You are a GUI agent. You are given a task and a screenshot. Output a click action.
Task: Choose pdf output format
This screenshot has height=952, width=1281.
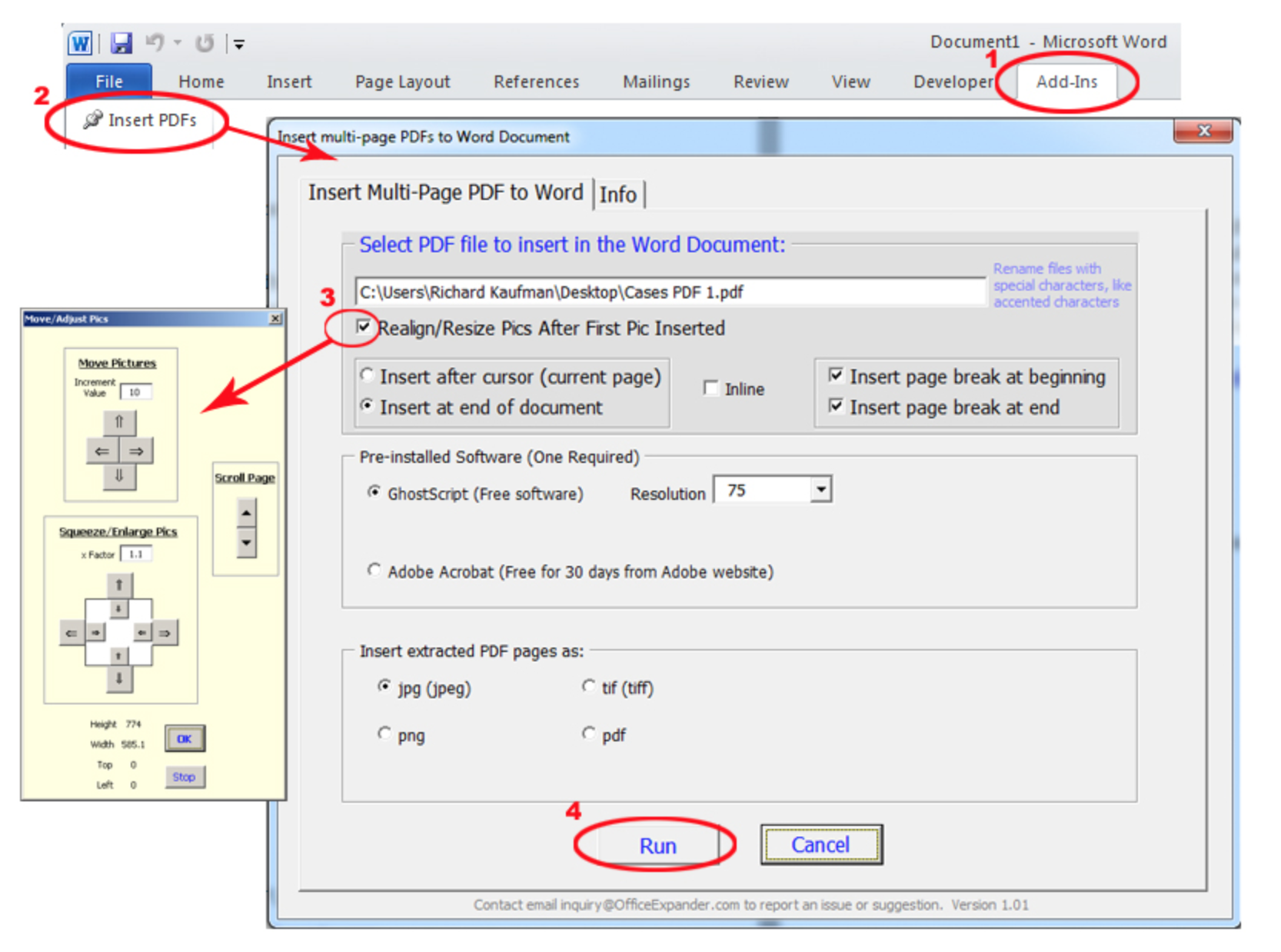[x=589, y=733]
